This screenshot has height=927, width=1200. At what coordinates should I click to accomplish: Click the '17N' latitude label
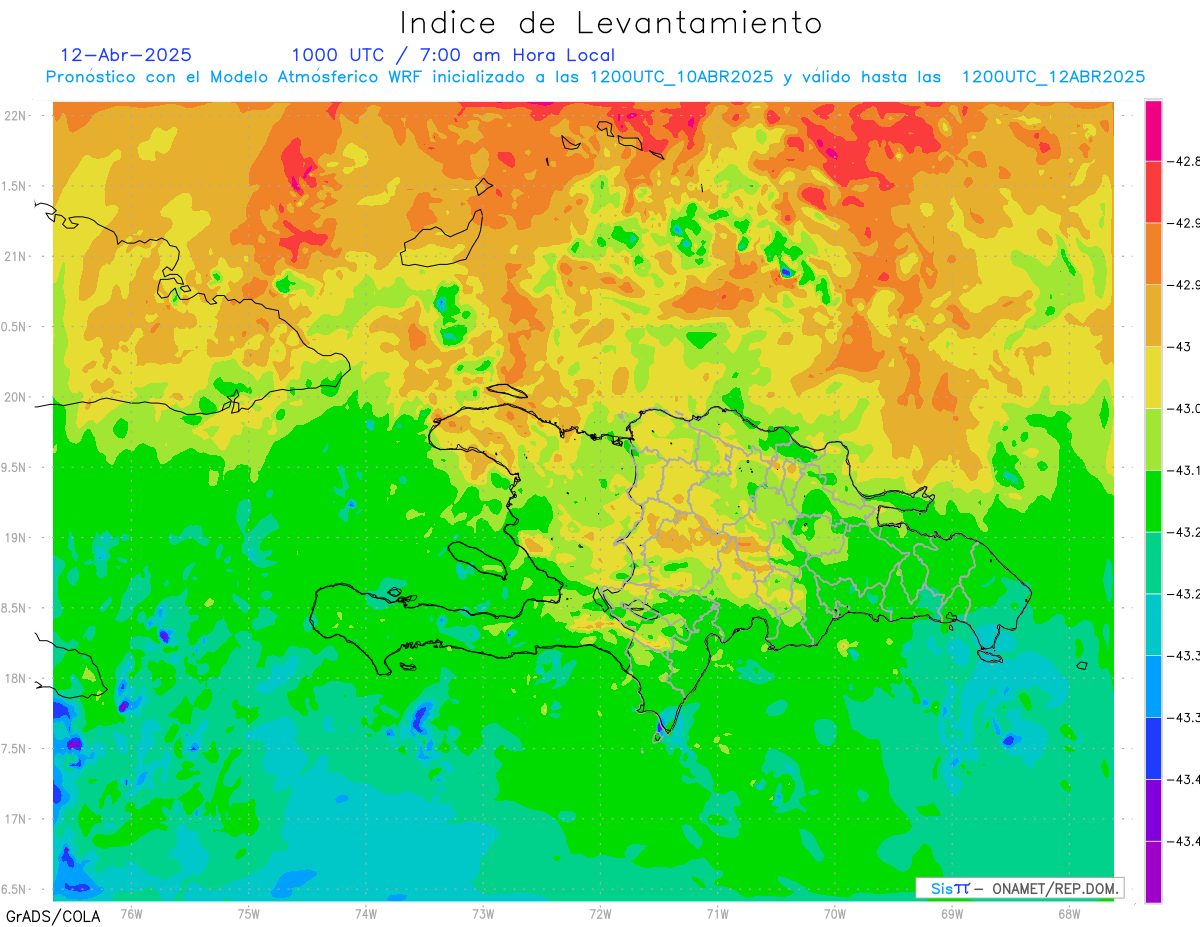point(16,819)
